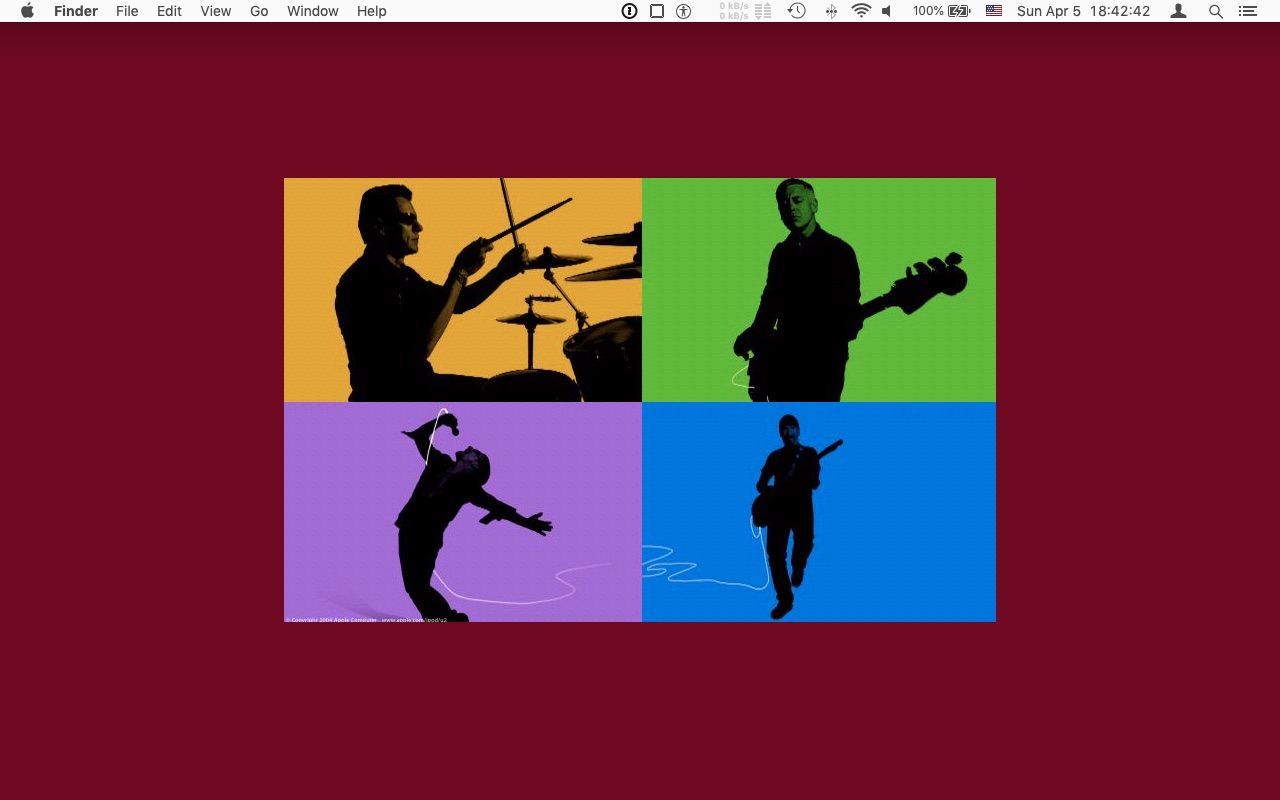Open the battery status 100% indicator

[941, 11]
